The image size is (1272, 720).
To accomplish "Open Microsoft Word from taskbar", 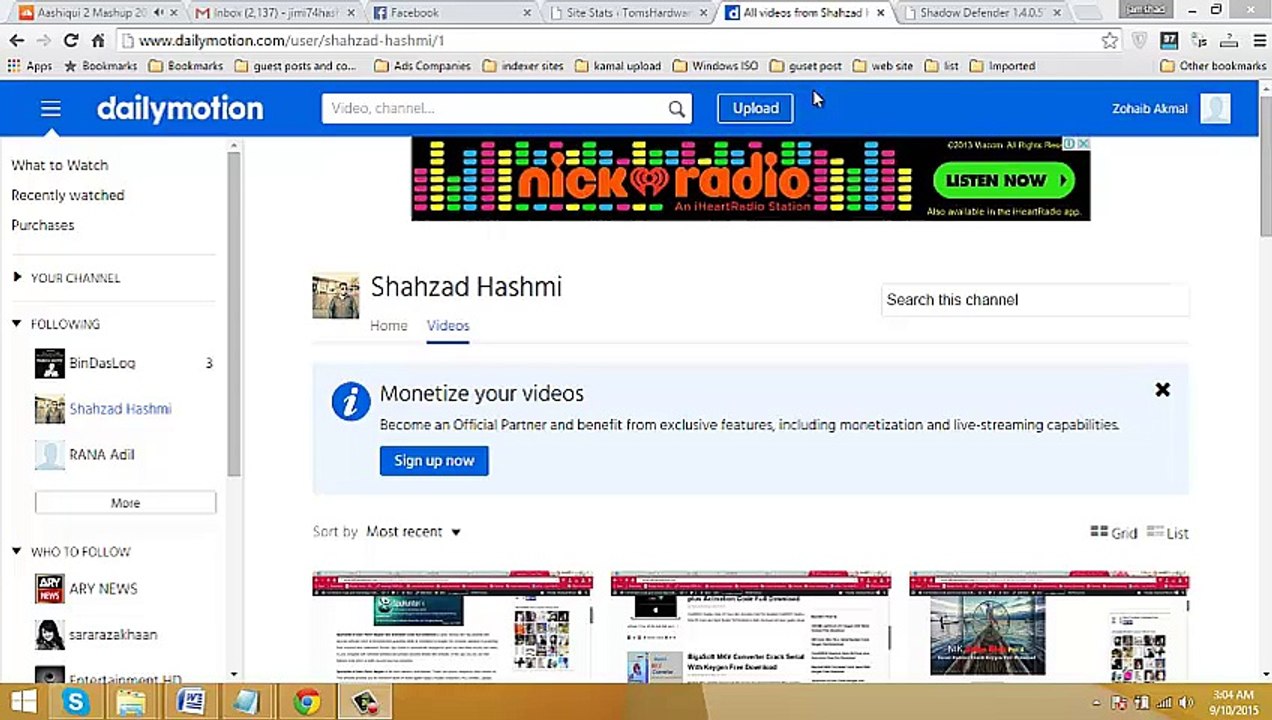I will tap(191, 702).
